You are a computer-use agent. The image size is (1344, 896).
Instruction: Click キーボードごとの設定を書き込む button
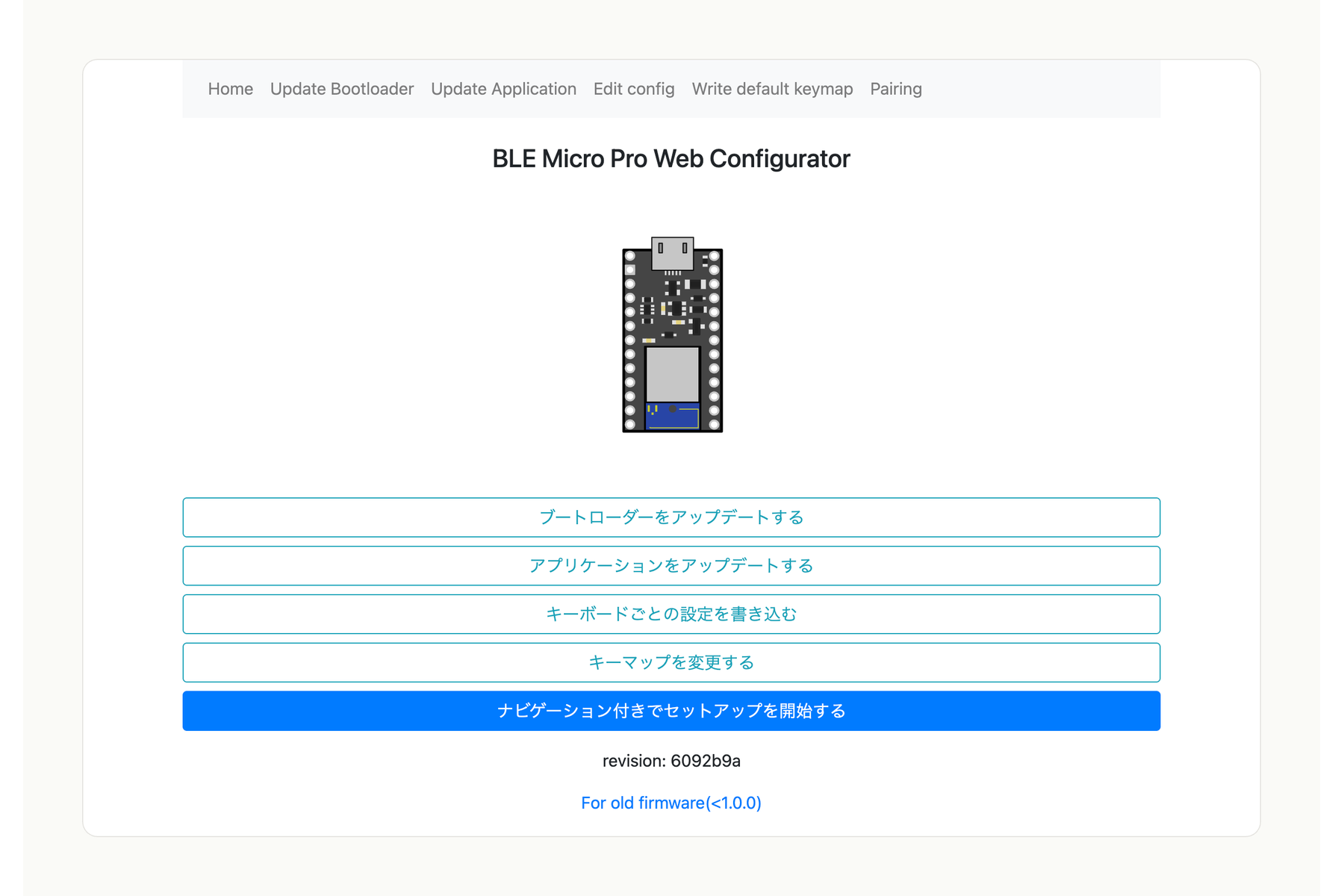coord(671,614)
